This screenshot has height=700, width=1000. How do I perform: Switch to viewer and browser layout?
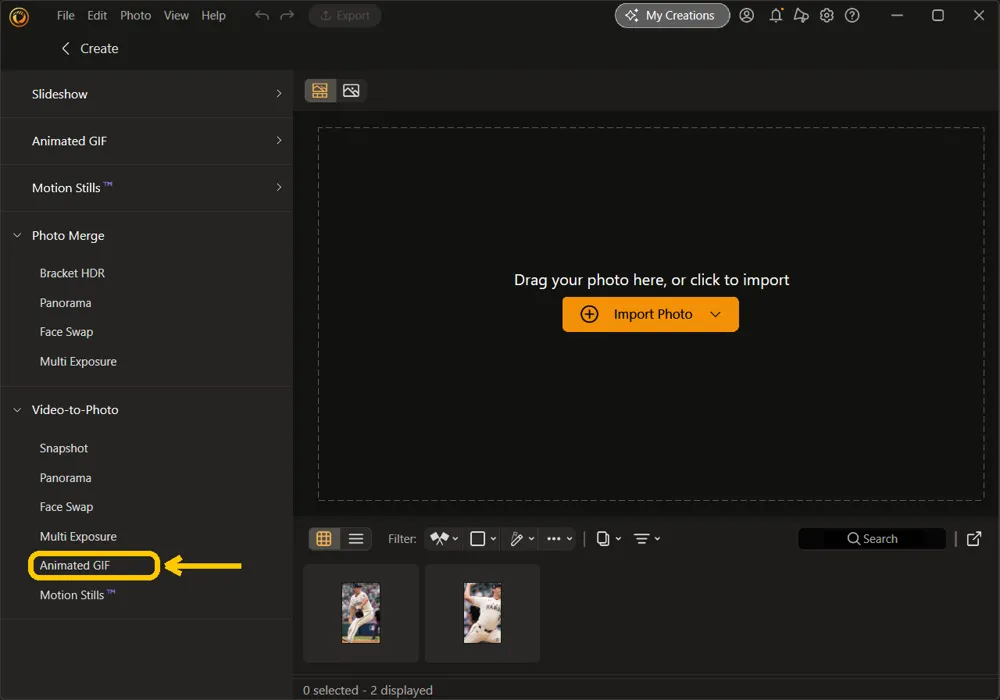320,91
